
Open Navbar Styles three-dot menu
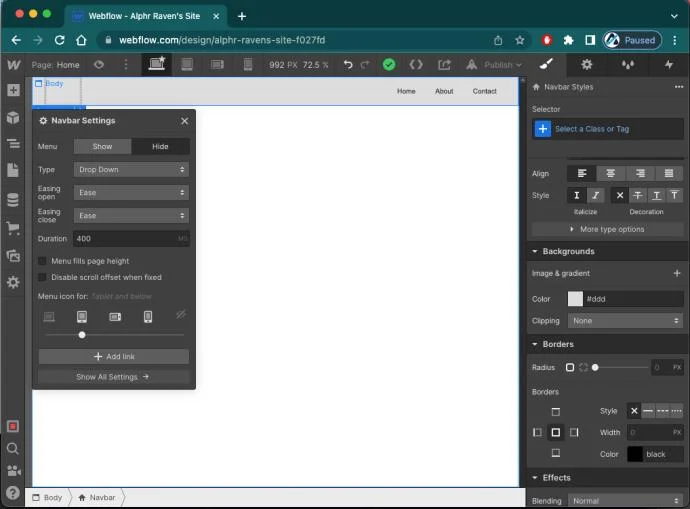coord(679,87)
